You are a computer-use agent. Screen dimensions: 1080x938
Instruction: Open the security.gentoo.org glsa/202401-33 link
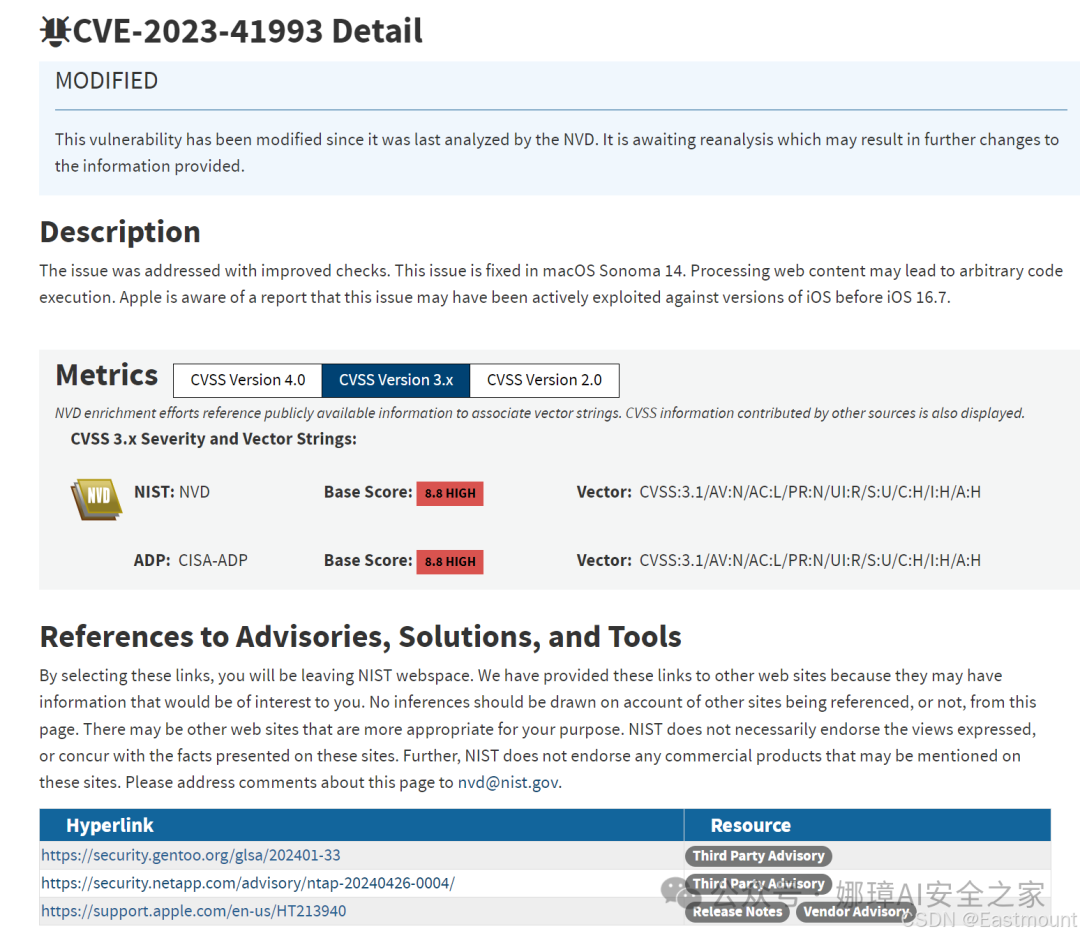click(x=191, y=855)
